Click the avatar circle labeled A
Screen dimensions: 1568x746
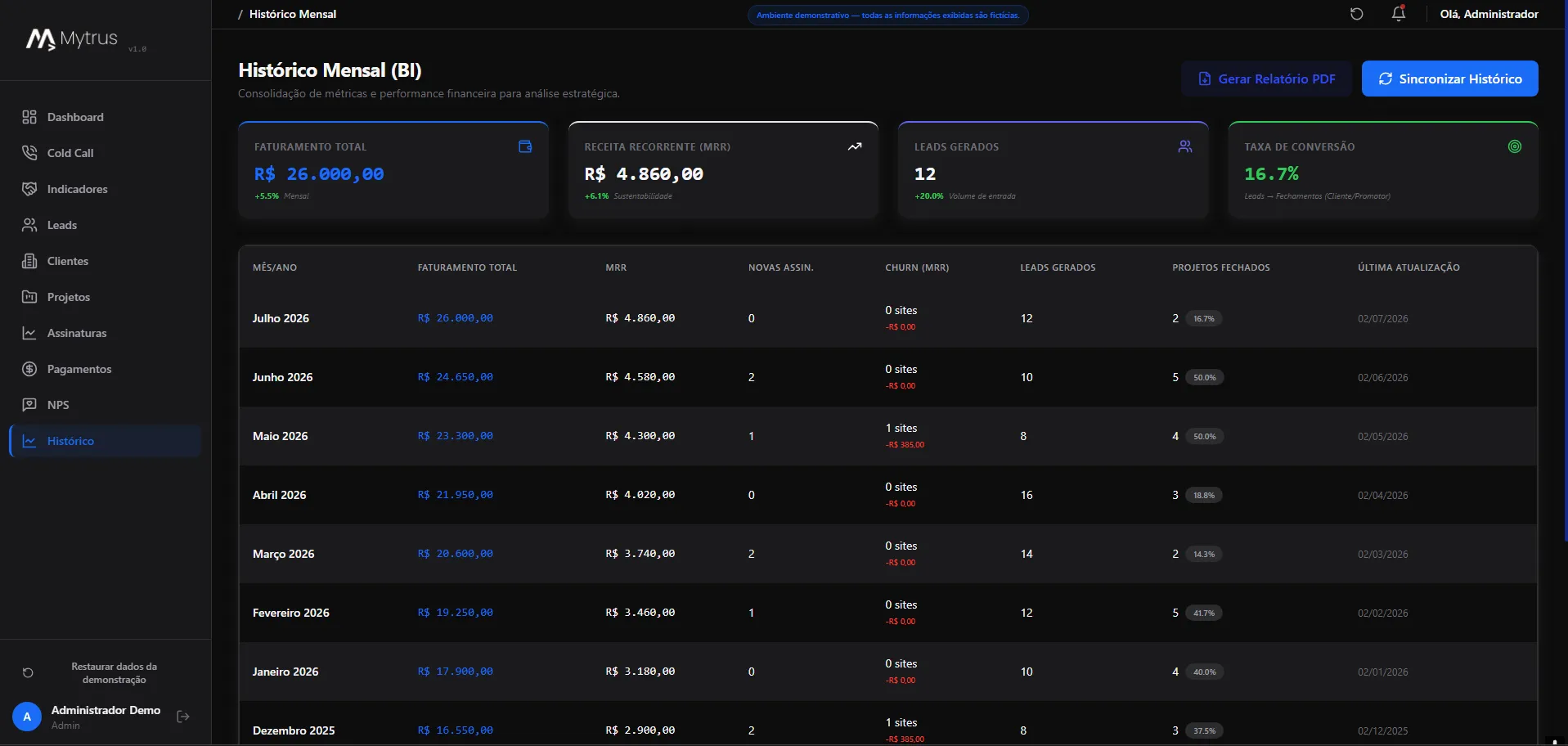tap(27, 717)
